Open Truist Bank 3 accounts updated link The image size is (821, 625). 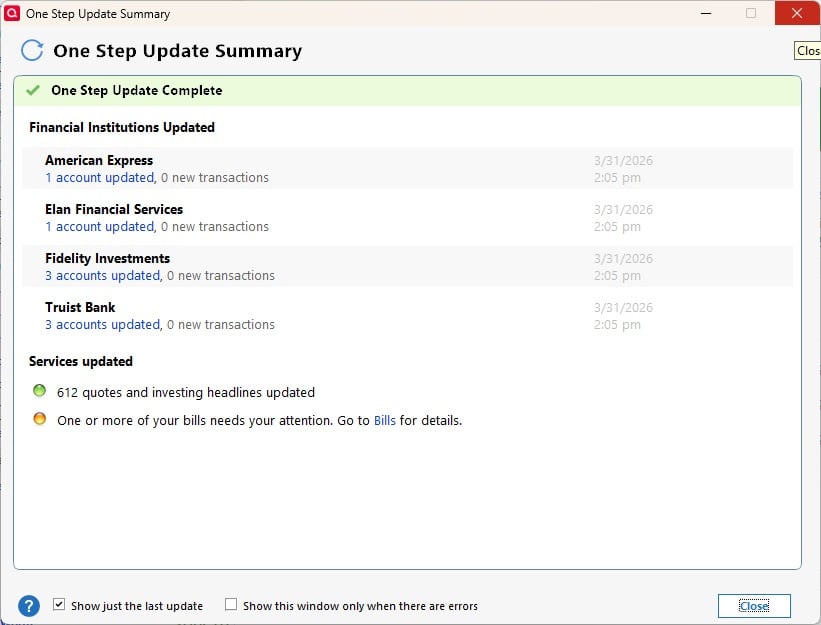(x=103, y=325)
